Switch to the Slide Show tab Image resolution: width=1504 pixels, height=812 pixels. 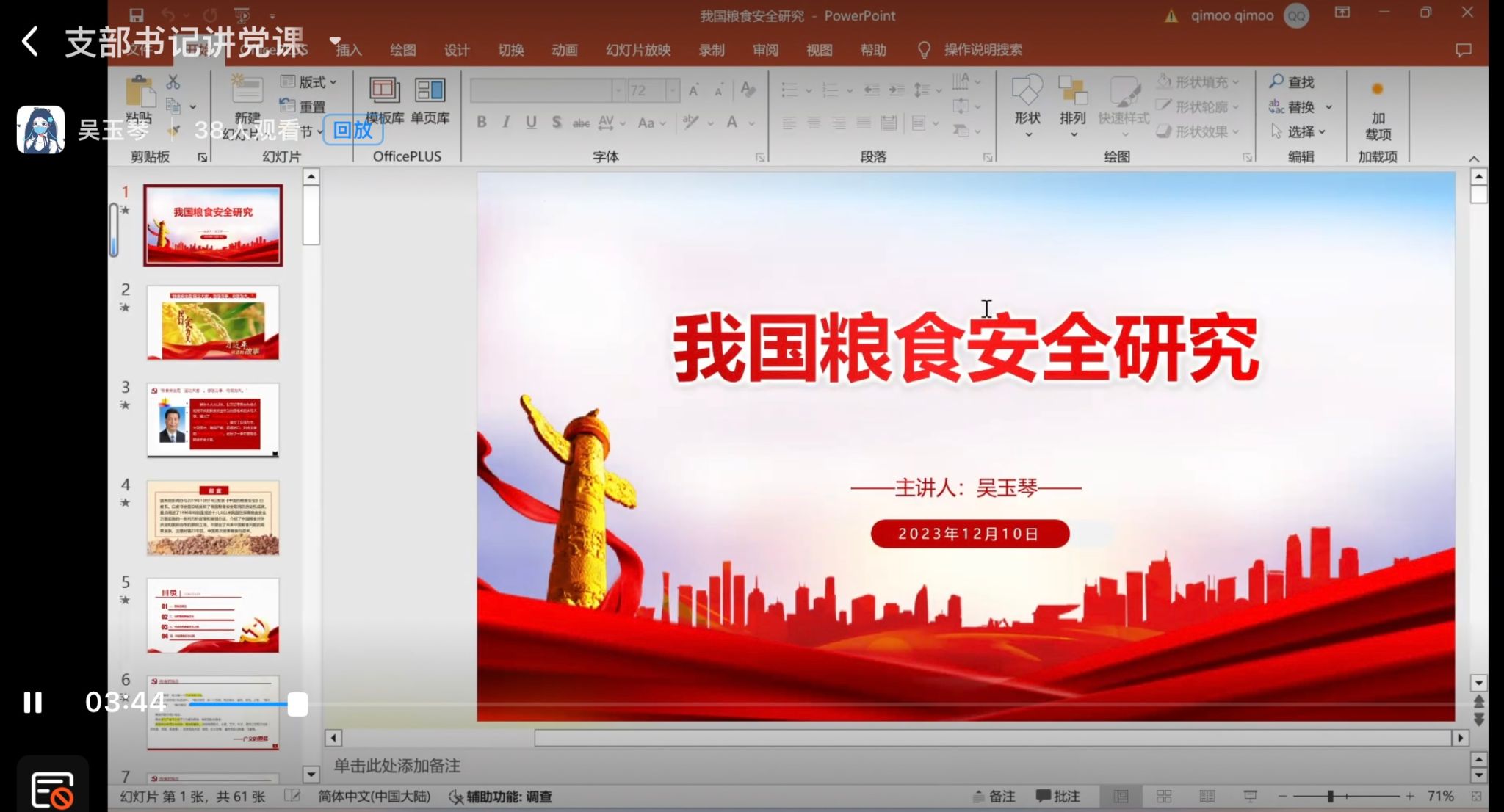(x=637, y=50)
